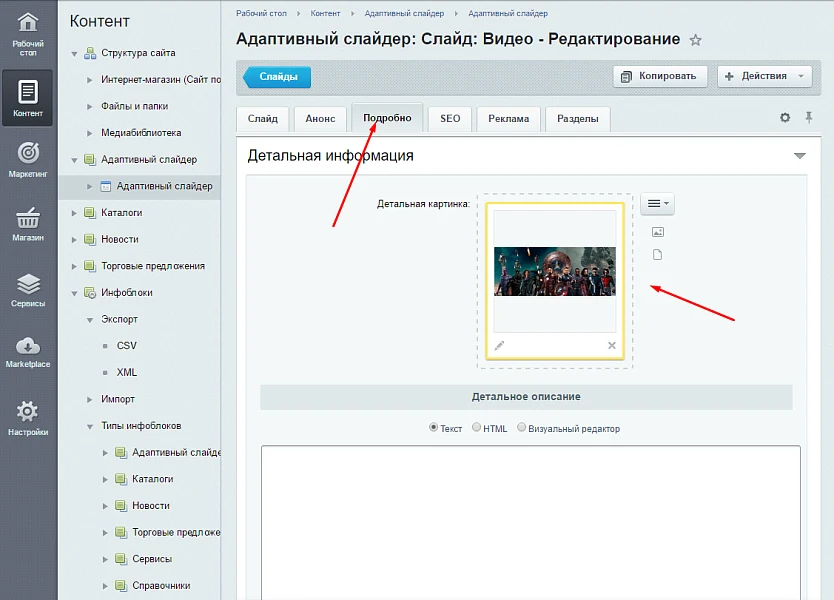Switch to the Анонс tab
This screenshot has height=600, width=834.
point(320,119)
